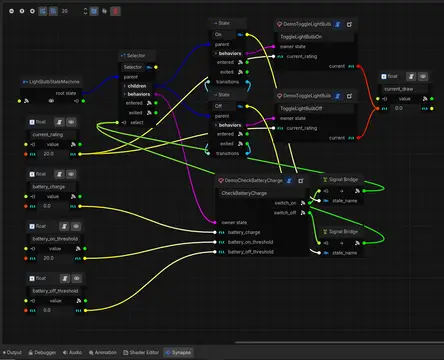
Task: Click the arrange nodes toolbar icon
Action: coord(105,11)
